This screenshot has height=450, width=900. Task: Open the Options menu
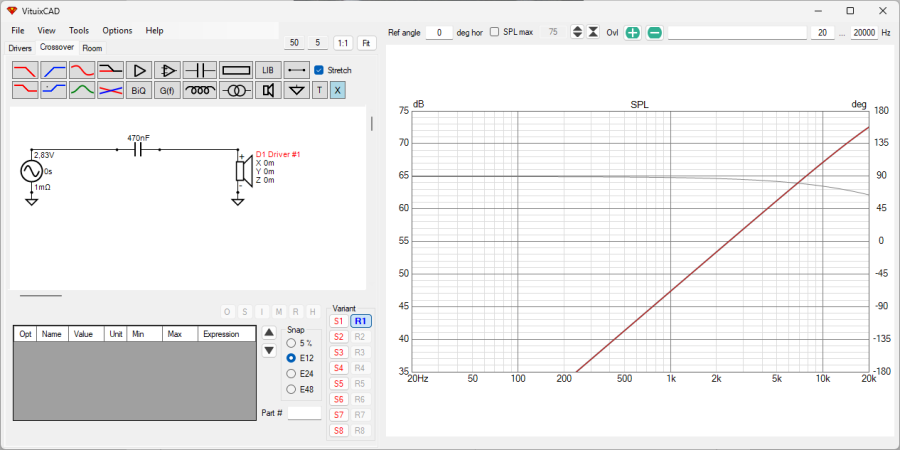tap(117, 30)
